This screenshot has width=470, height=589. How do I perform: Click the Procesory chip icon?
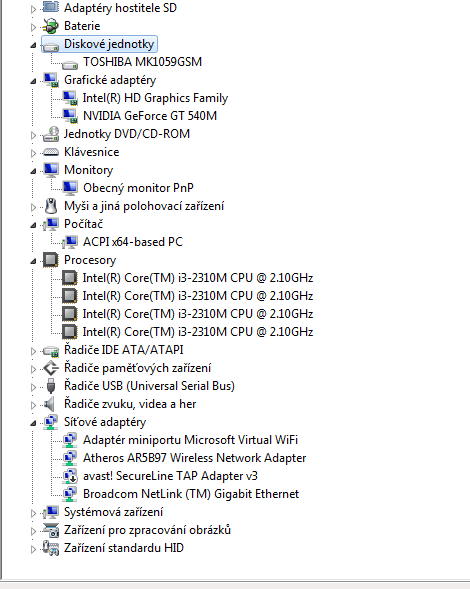[x=51, y=260]
